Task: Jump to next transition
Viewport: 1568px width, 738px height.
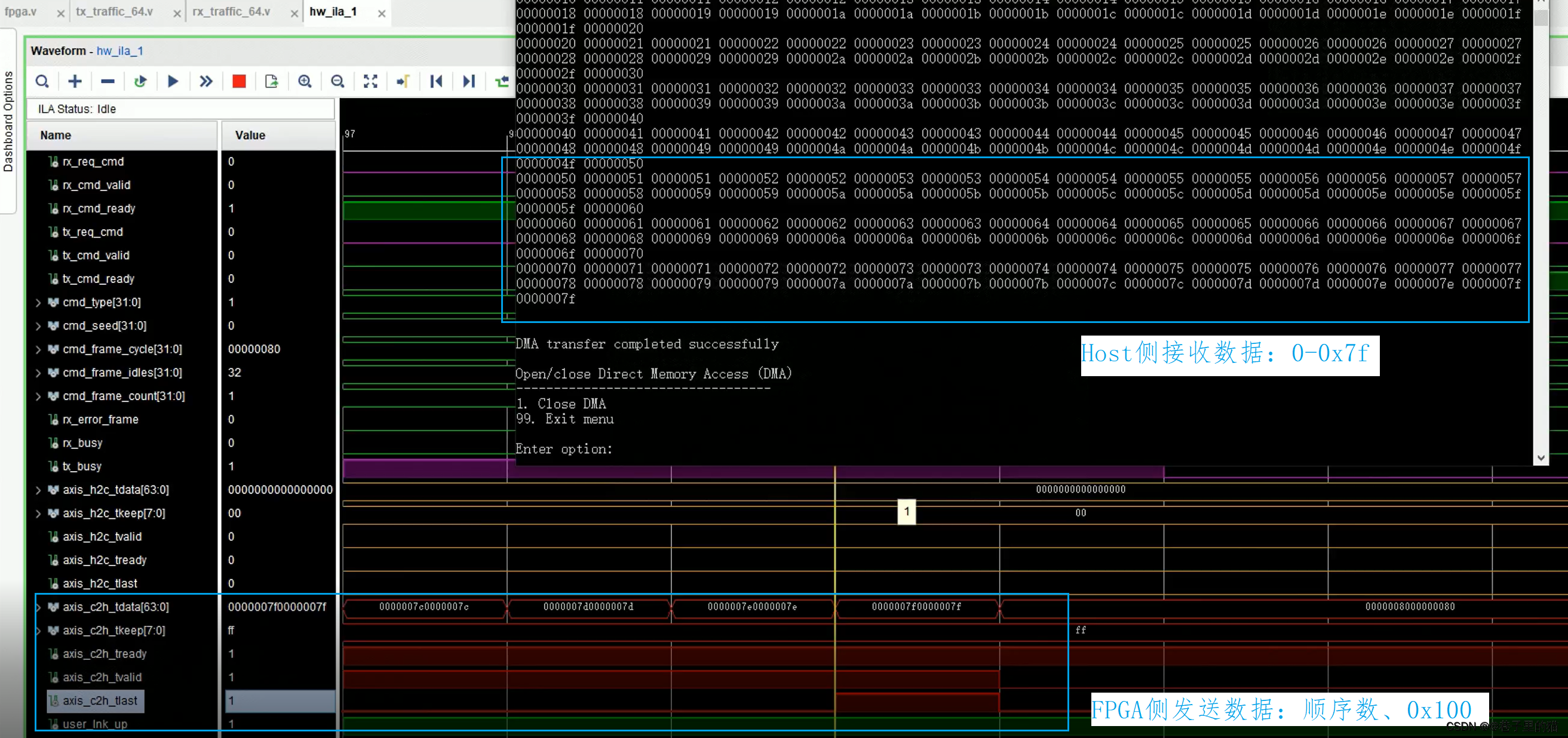Action: click(x=468, y=81)
